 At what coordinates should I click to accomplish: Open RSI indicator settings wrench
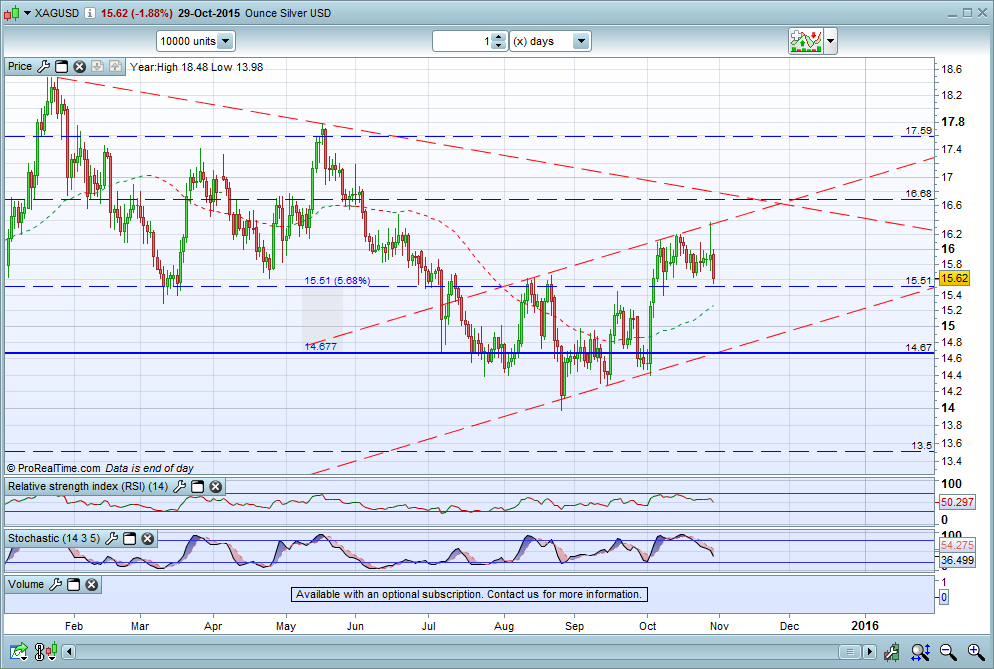coord(179,486)
